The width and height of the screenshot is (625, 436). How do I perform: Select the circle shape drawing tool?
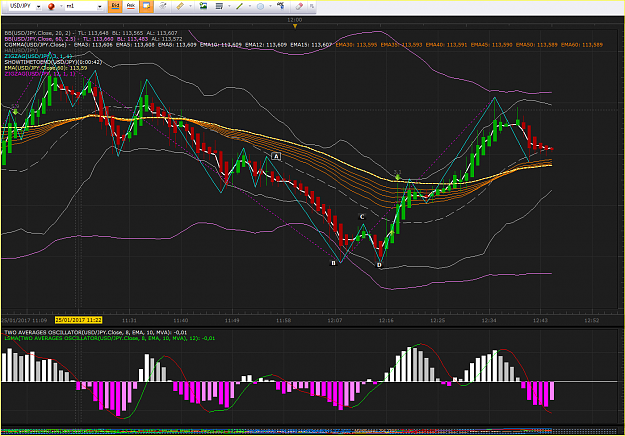260,6
